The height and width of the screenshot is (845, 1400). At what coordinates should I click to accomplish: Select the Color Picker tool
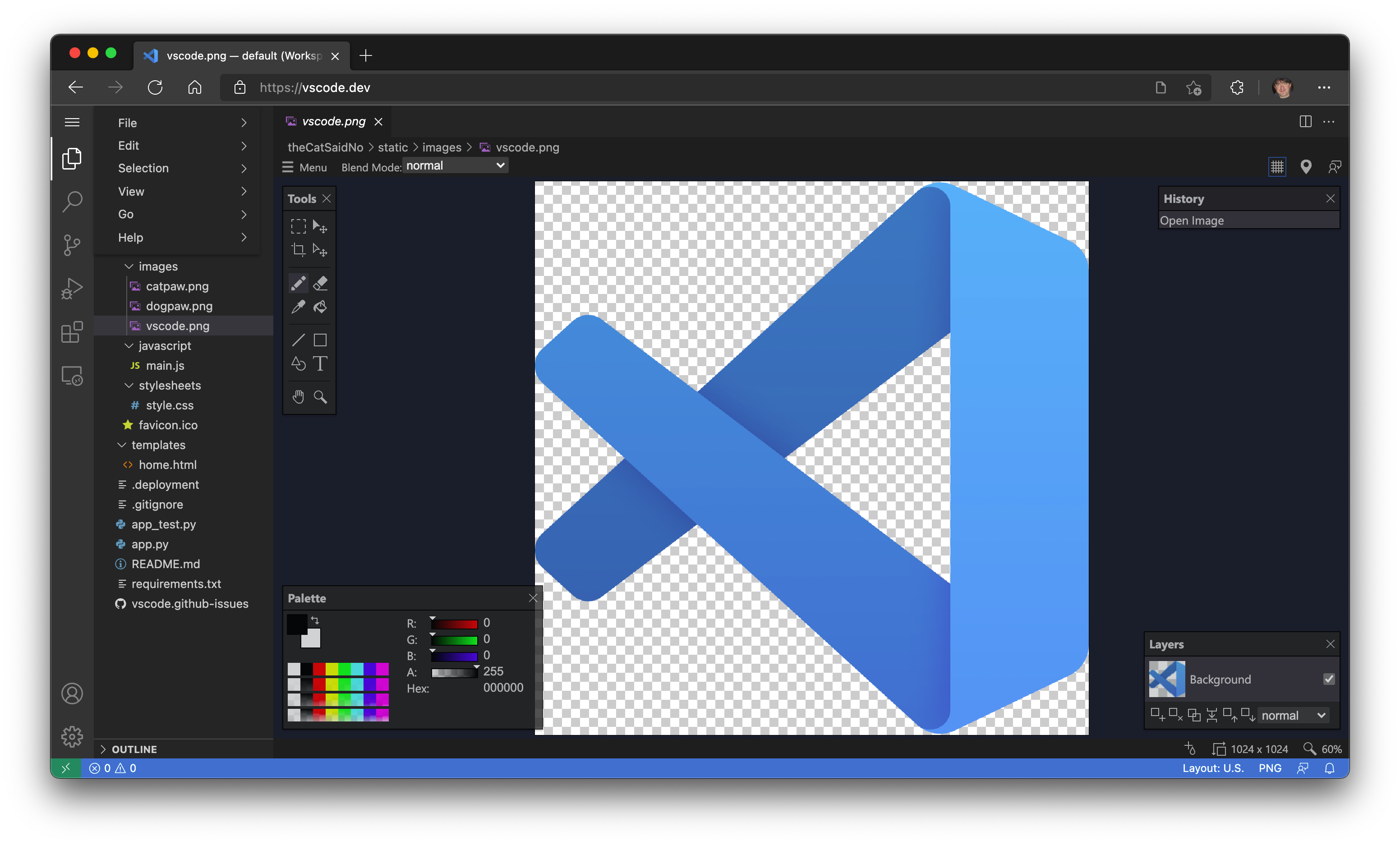(x=299, y=306)
